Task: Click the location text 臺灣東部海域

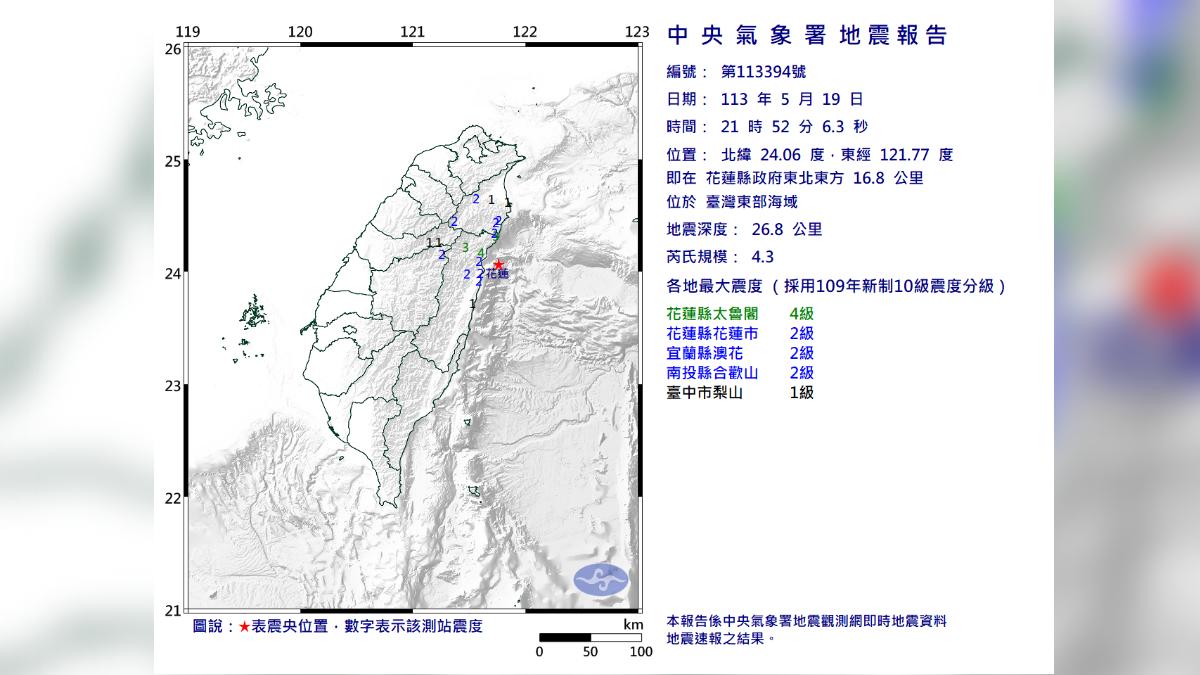Action: pos(752,203)
